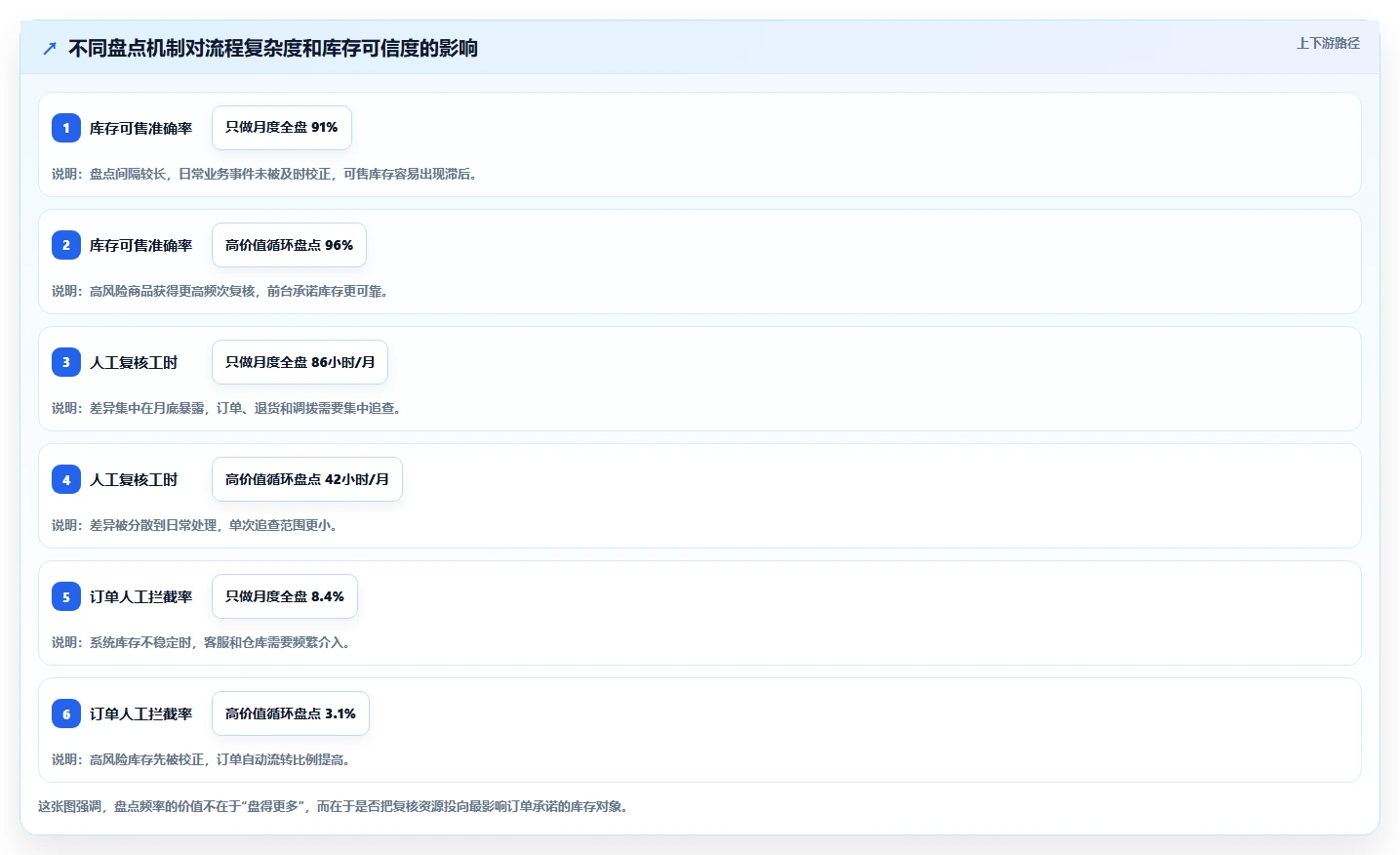Viewport: 1400px width, 855px height.
Task: Click the footer text starting 这张图强调
Action: 335,806
